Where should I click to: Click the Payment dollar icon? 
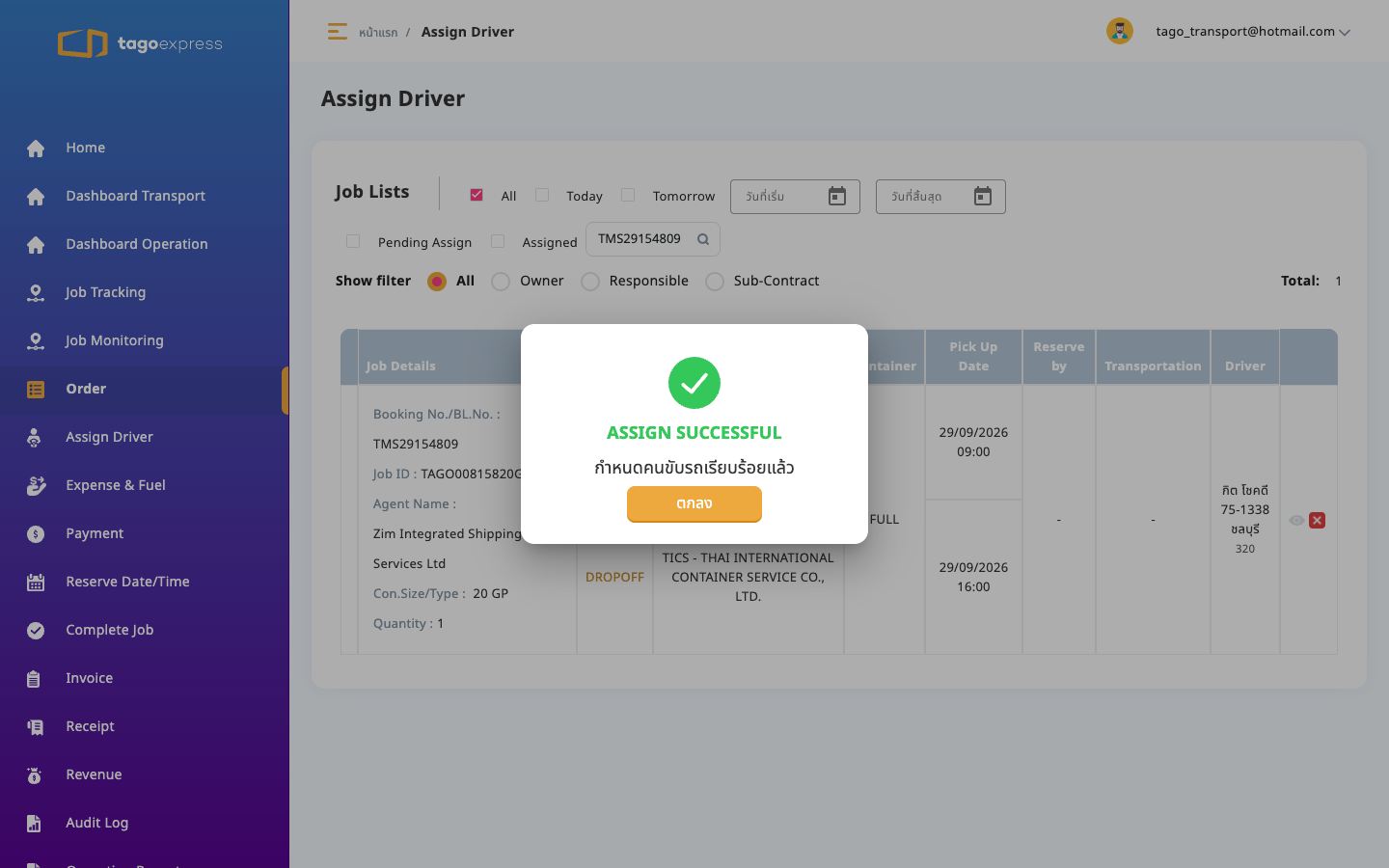[36, 533]
